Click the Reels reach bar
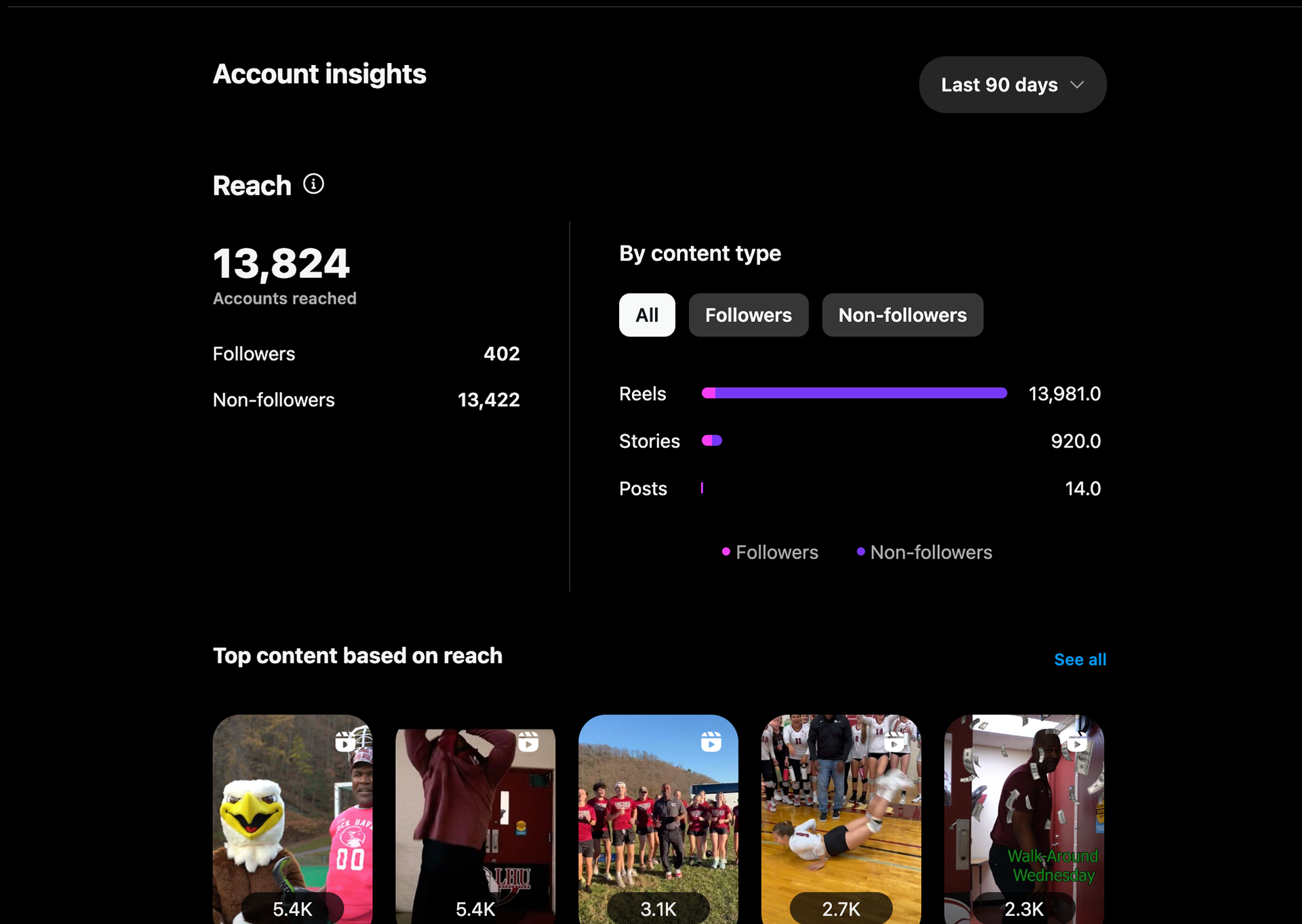Viewport: 1302px width, 924px height. click(x=854, y=393)
